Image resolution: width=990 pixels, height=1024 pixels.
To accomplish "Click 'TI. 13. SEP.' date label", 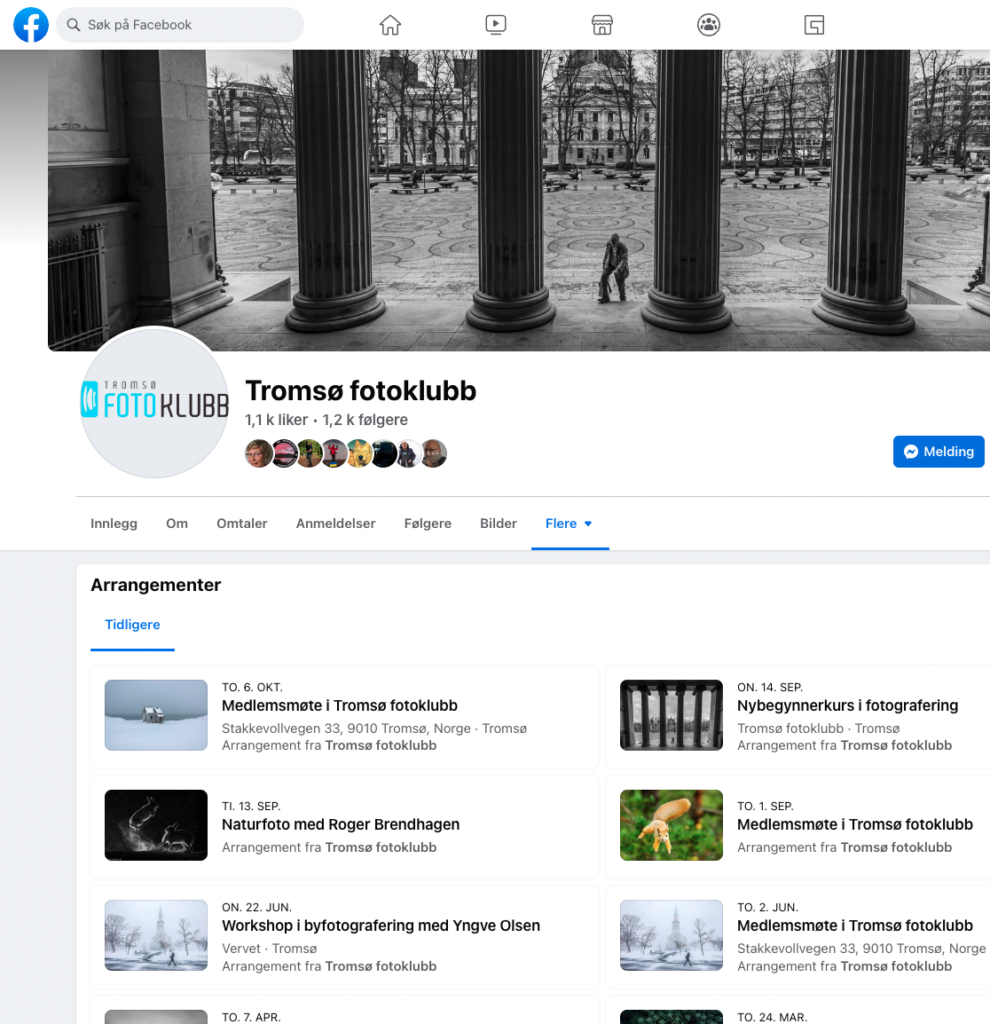I will (x=251, y=806).
